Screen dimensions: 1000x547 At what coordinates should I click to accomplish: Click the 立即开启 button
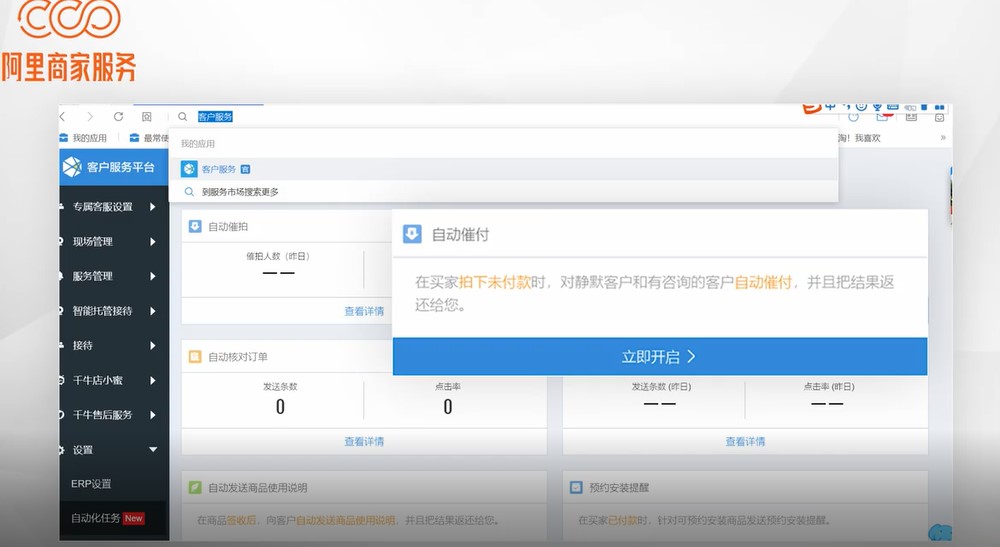click(659, 356)
